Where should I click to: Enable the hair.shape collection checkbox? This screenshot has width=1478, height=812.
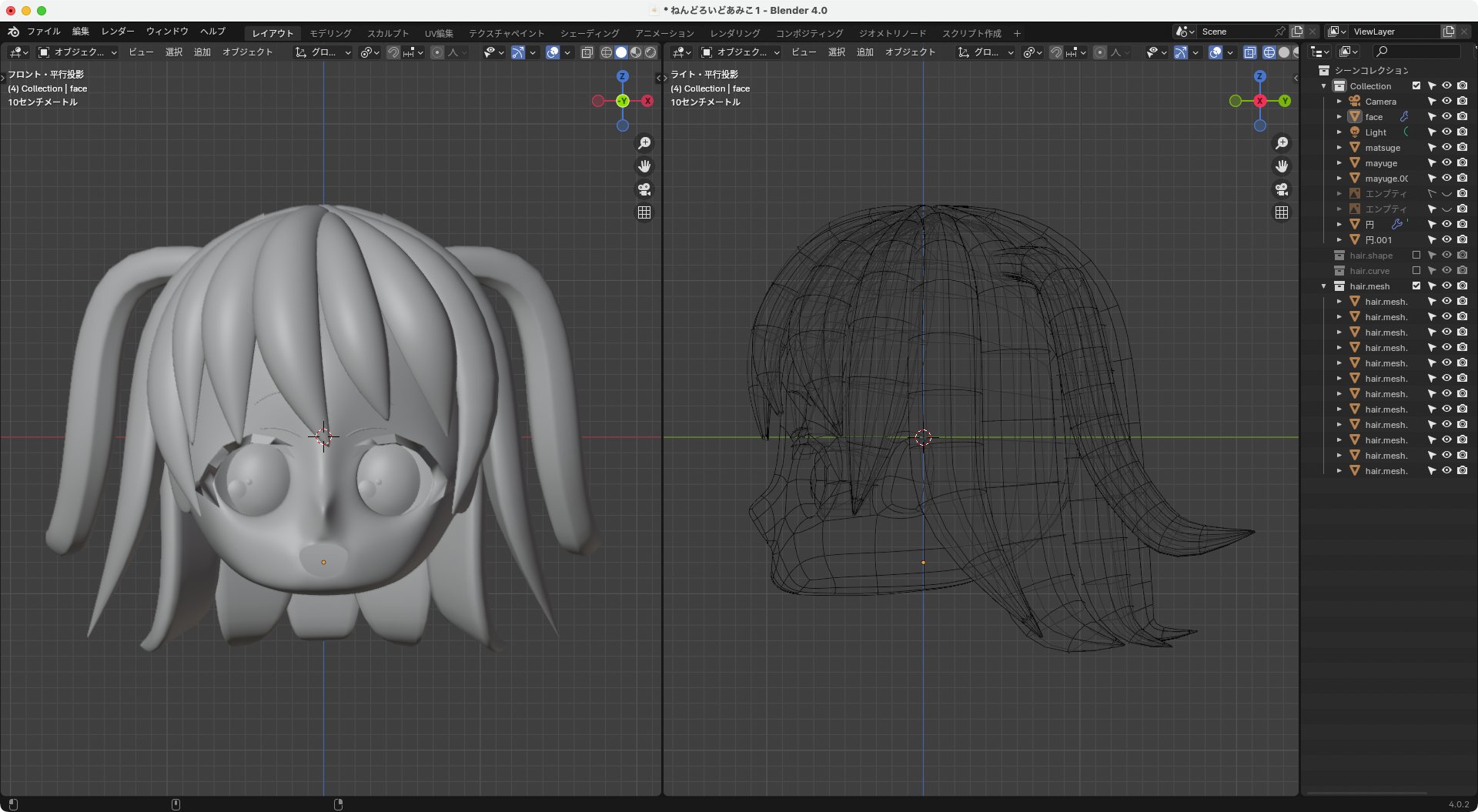[1416, 255]
